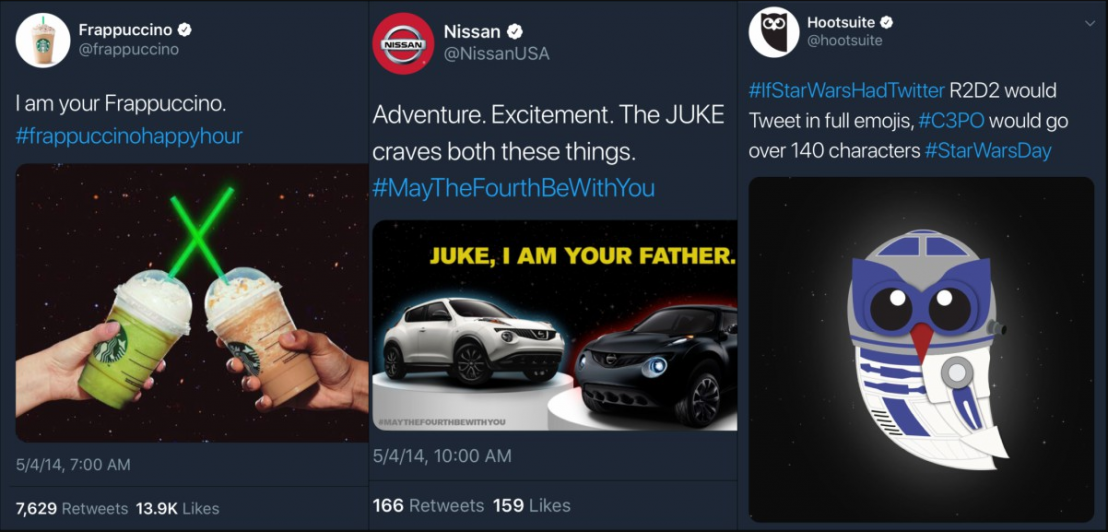Viewport: 1108px width, 532px height.
Task: Open the #MayTheFourthBeWithYou hashtag
Action: tap(513, 188)
